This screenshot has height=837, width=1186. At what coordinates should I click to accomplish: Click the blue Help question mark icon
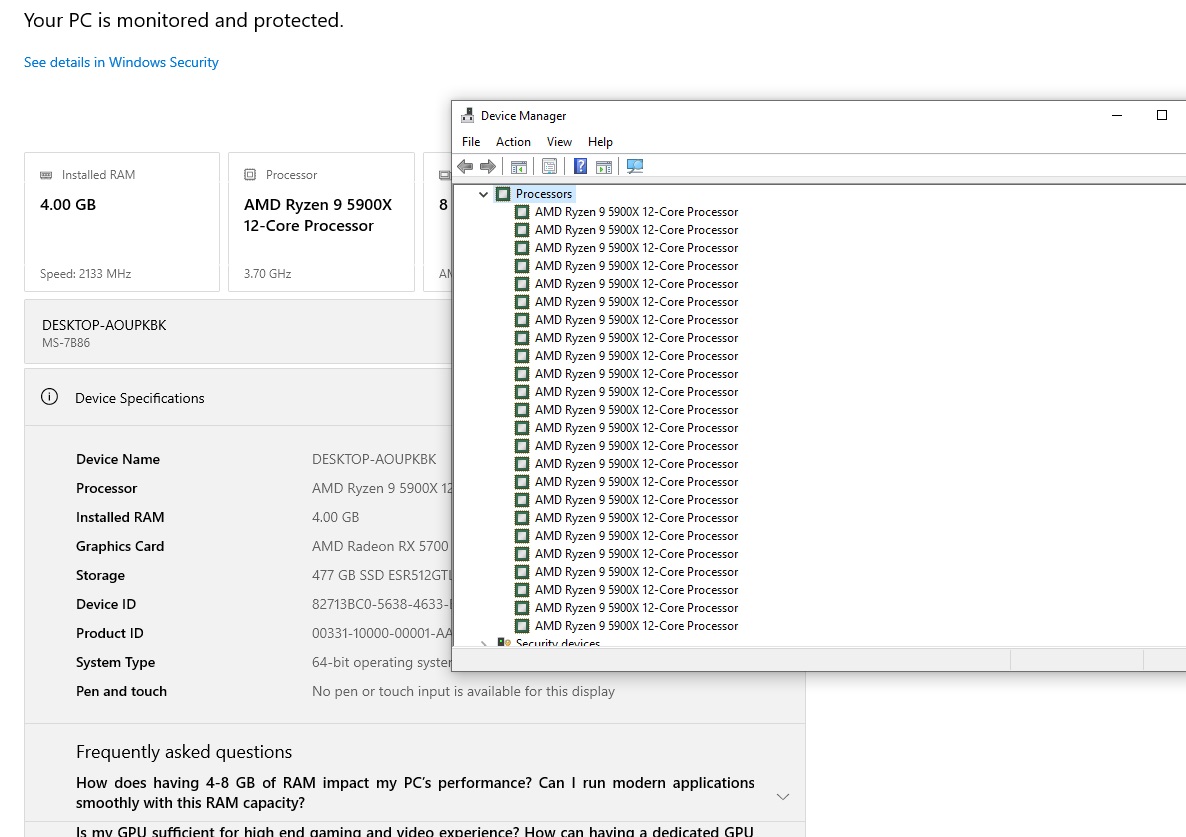click(x=580, y=167)
